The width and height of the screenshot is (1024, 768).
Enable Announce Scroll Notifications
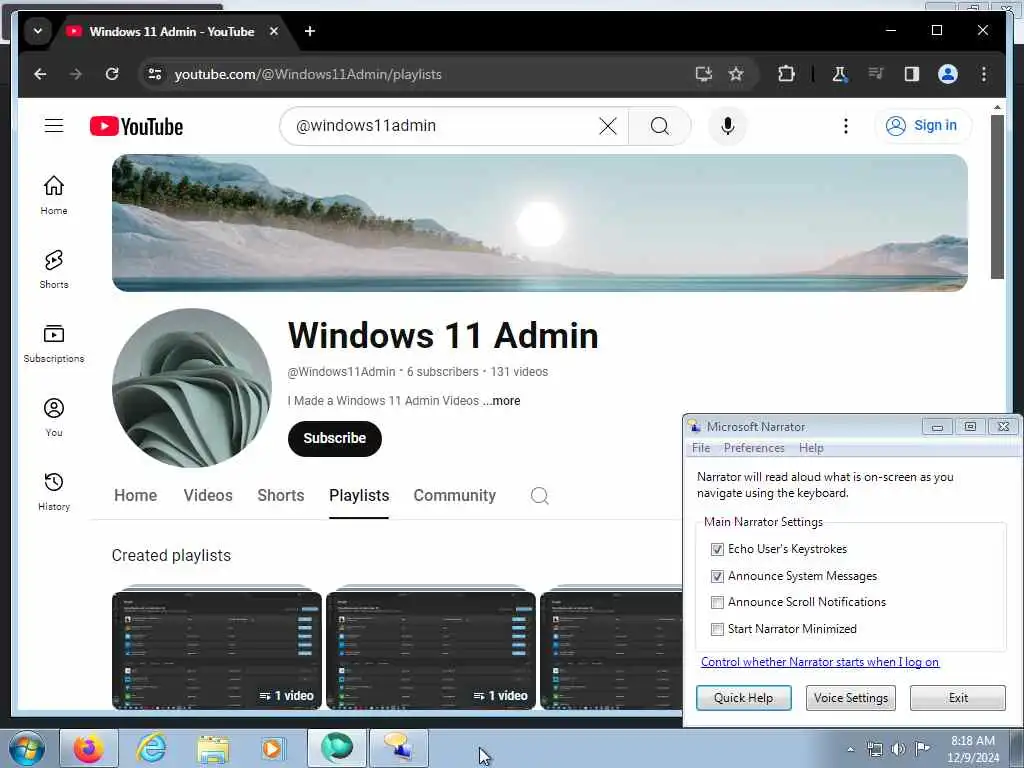click(x=717, y=602)
